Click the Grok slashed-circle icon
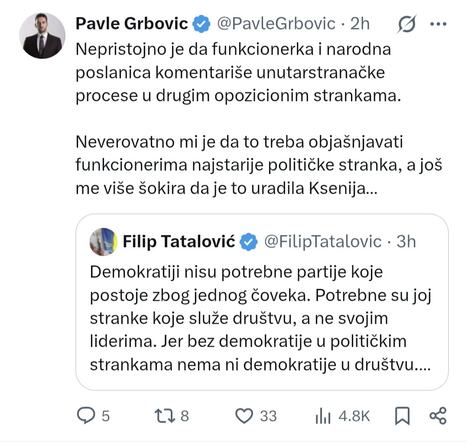468x443 pixels. pos(407,24)
